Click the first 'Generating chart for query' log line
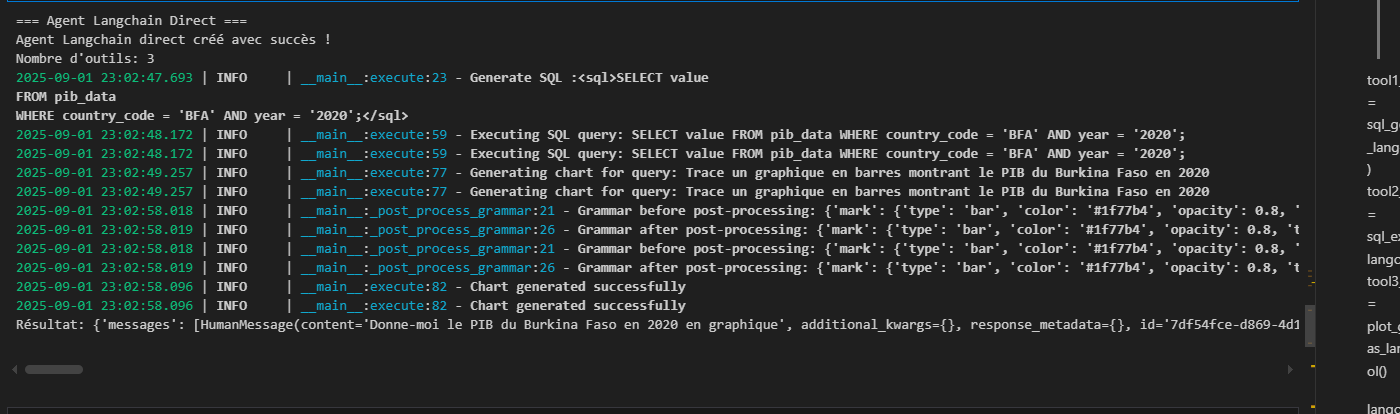The image size is (1400, 414). (839, 172)
